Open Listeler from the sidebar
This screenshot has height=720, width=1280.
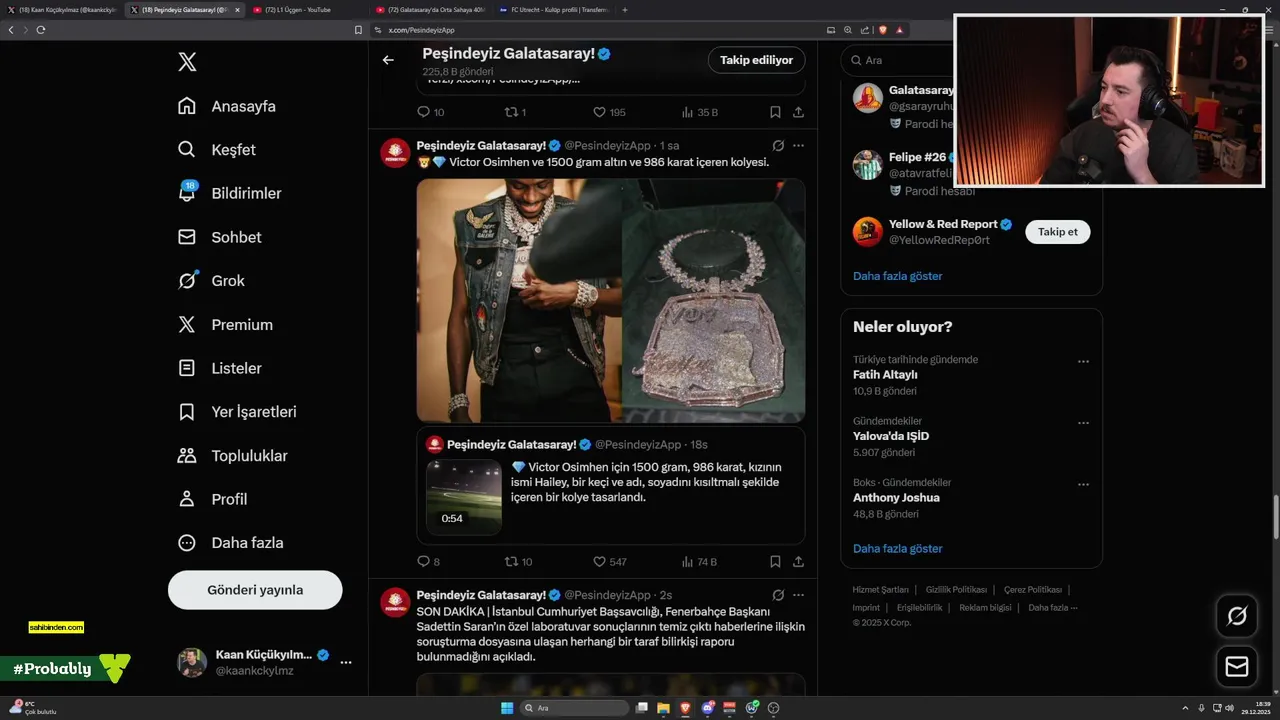tap(220, 368)
